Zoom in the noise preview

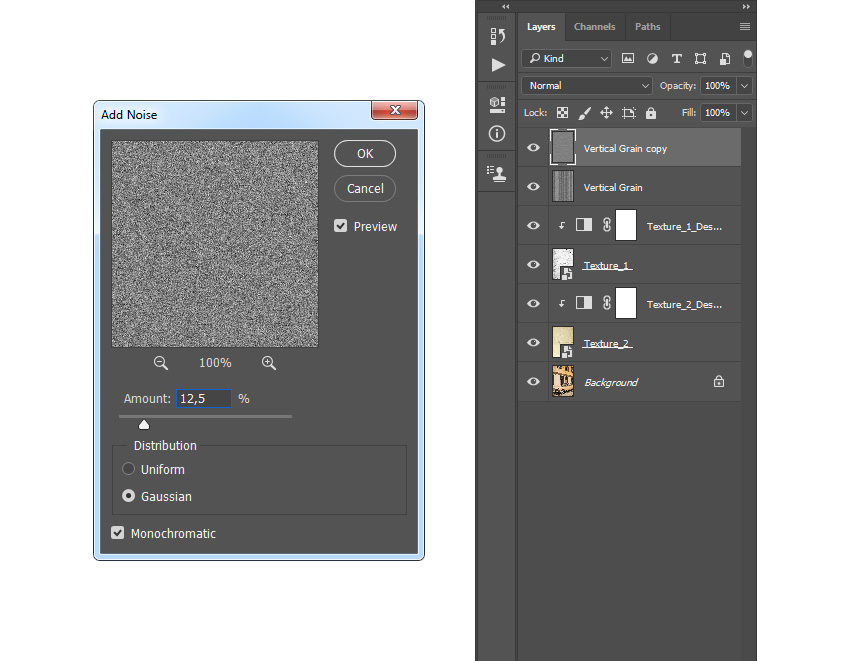click(269, 363)
